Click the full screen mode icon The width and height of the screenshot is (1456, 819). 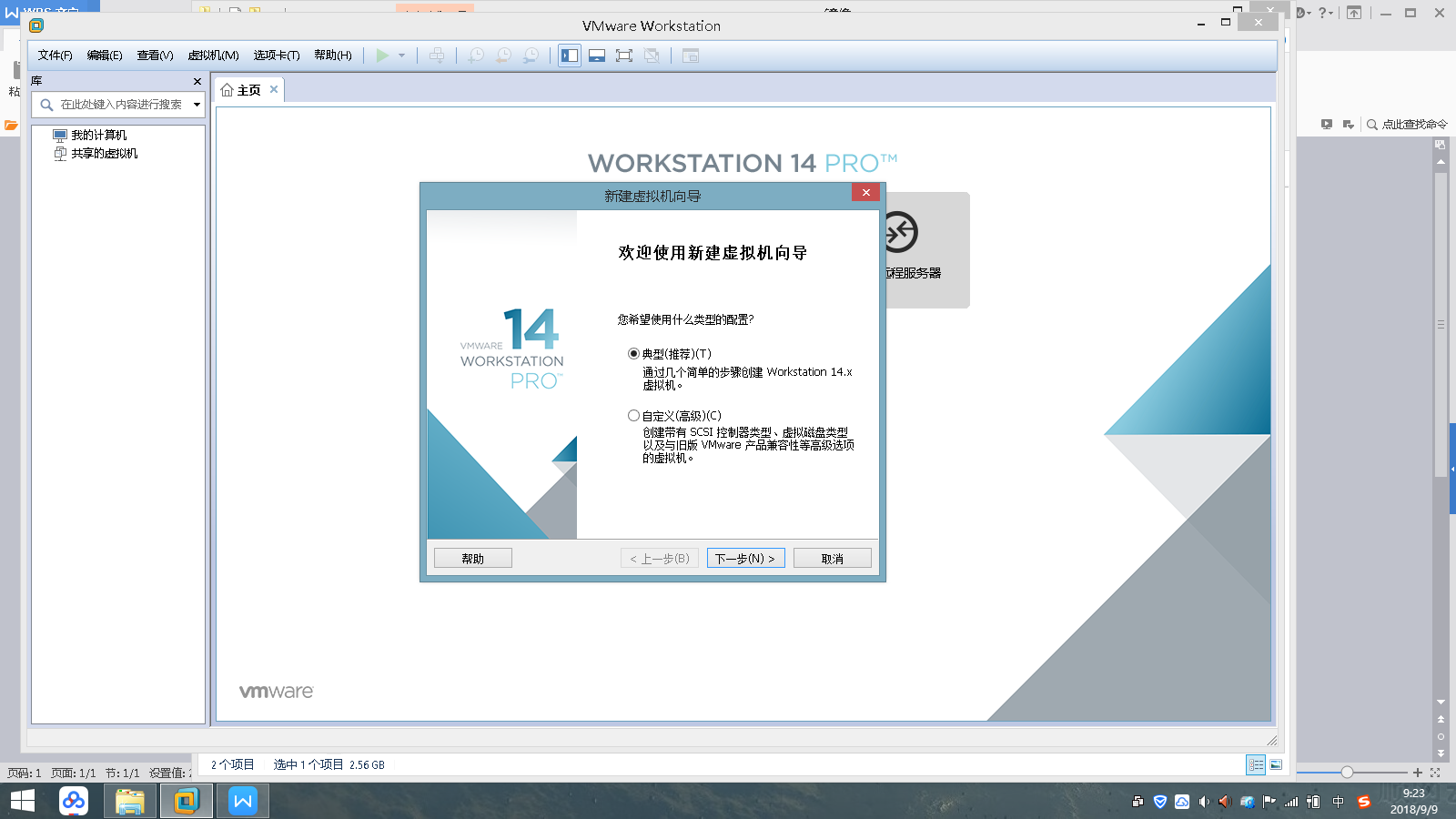point(624,56)
